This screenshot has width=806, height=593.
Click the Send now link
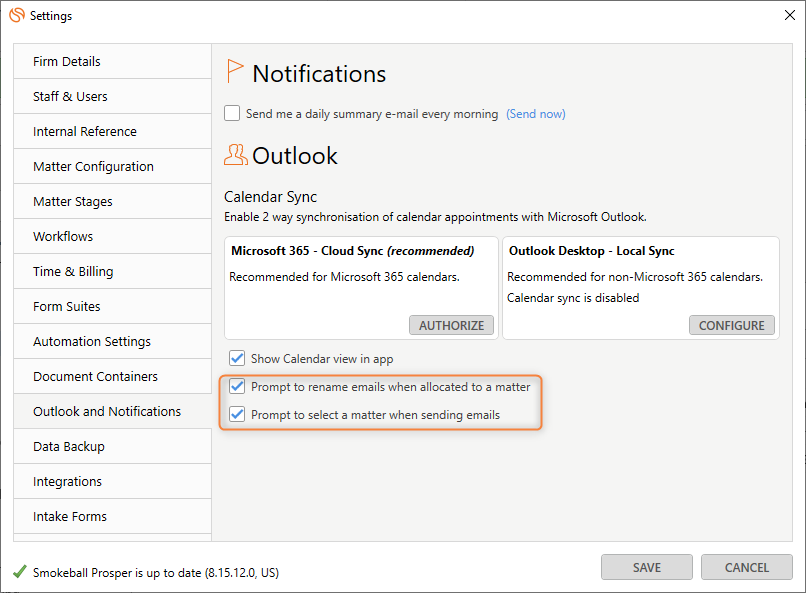pos(536,114)
